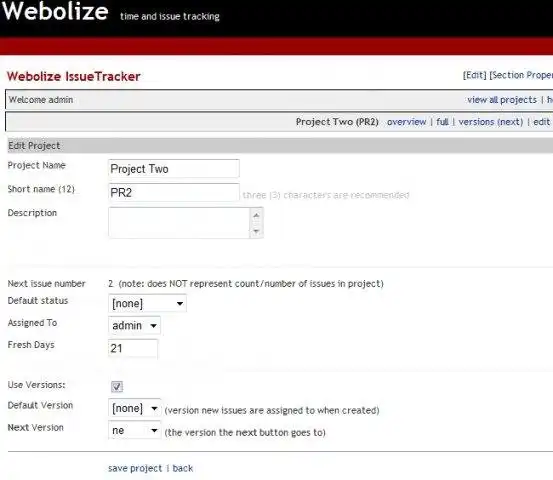This screenshot has width=553, height=480.
Task: Go to the project overview link
Action: point(407,122)
